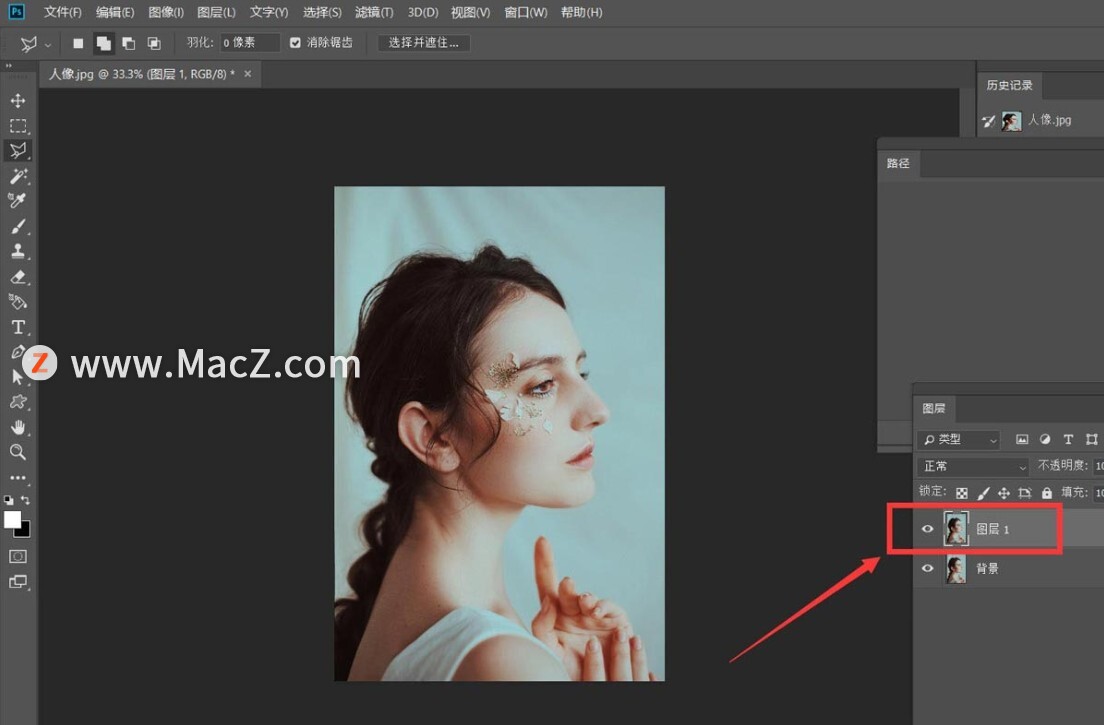Activate add to selection mode

point(103,43)
